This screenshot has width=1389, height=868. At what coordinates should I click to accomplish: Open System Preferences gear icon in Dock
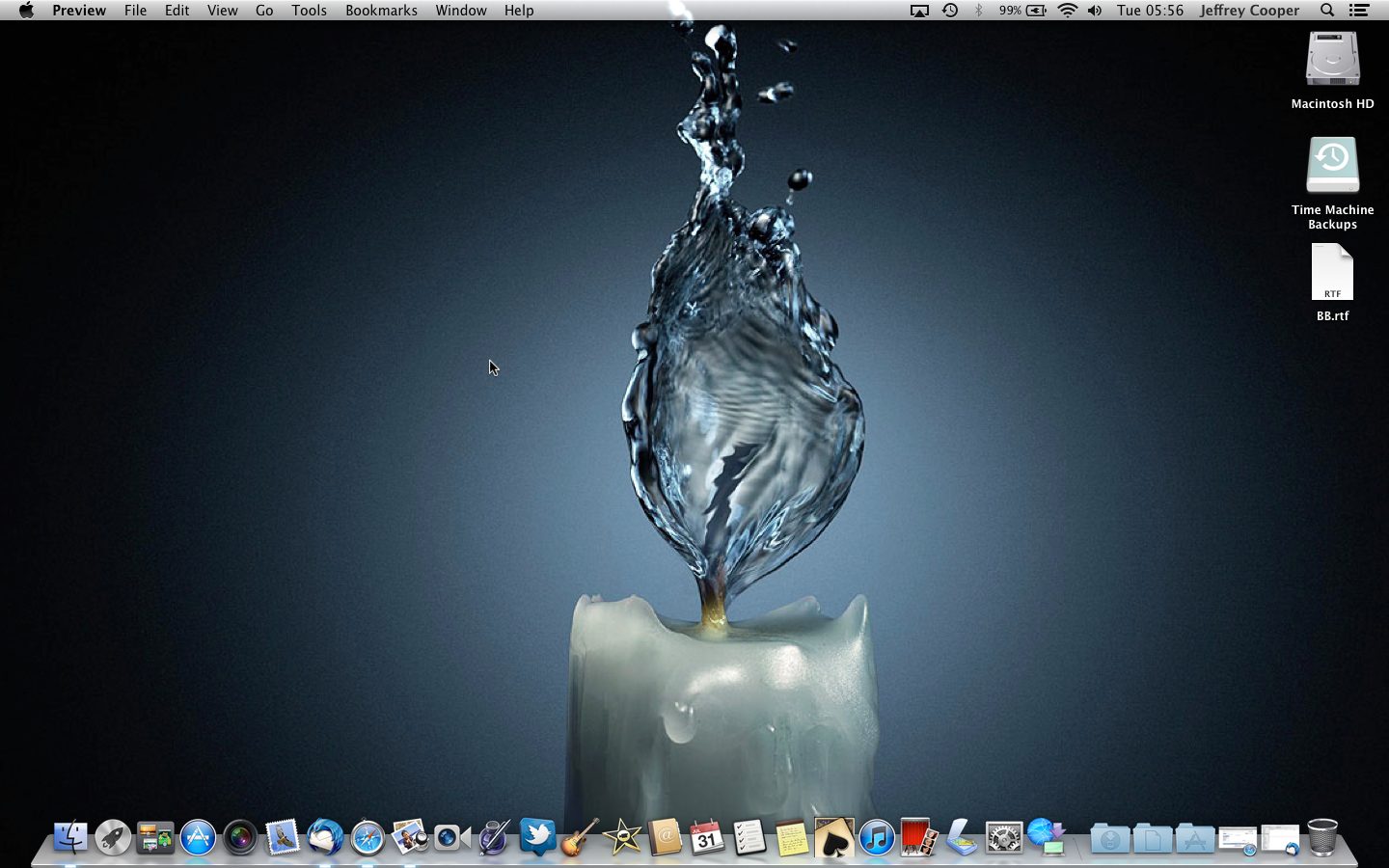click(1004, 837)
